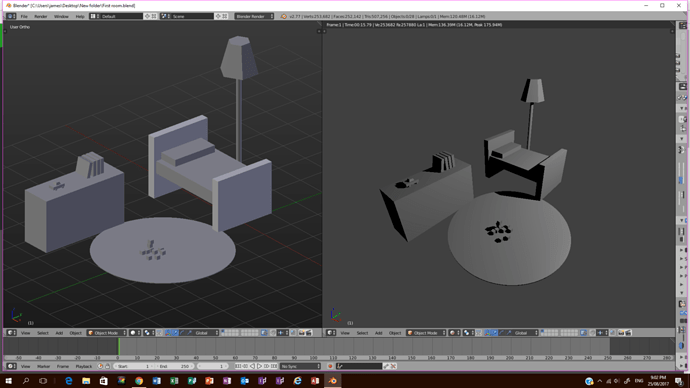Open timeline Playback menu

tap(84, 366)
